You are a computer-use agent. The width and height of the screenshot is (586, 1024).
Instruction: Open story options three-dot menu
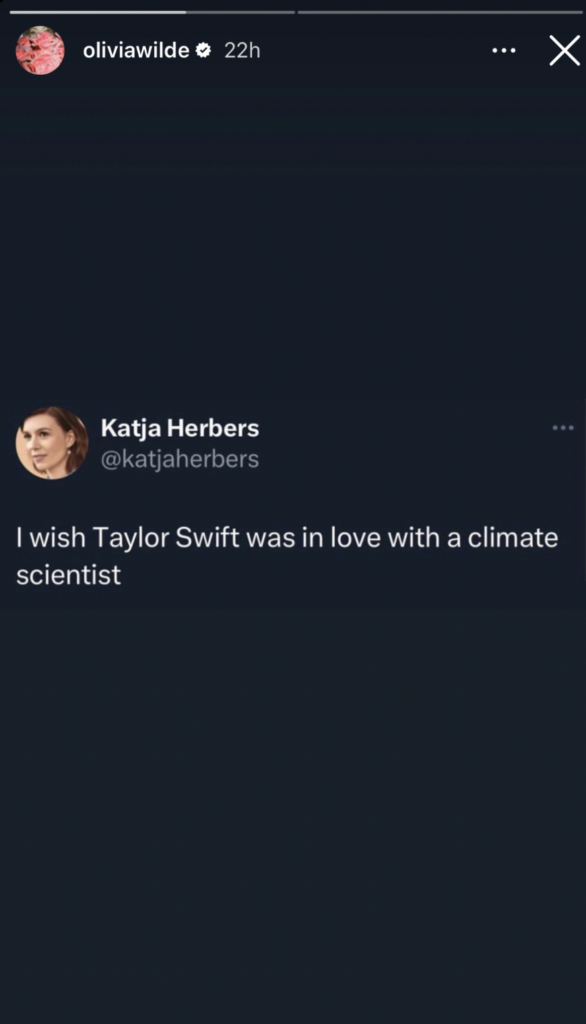coord(504,50)
